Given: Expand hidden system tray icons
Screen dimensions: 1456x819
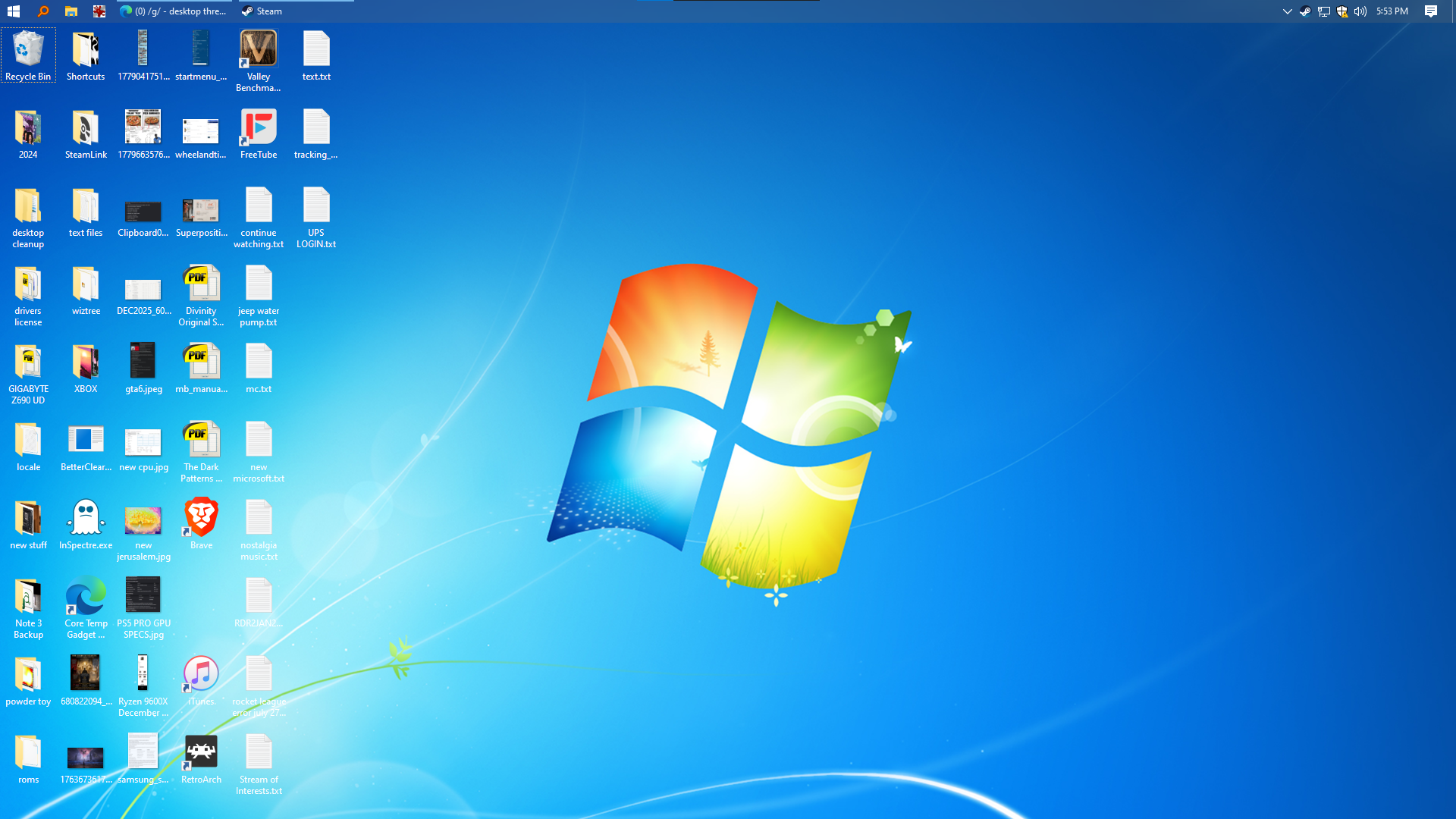Looking at the screenshot, I should tap(1287, 11).
